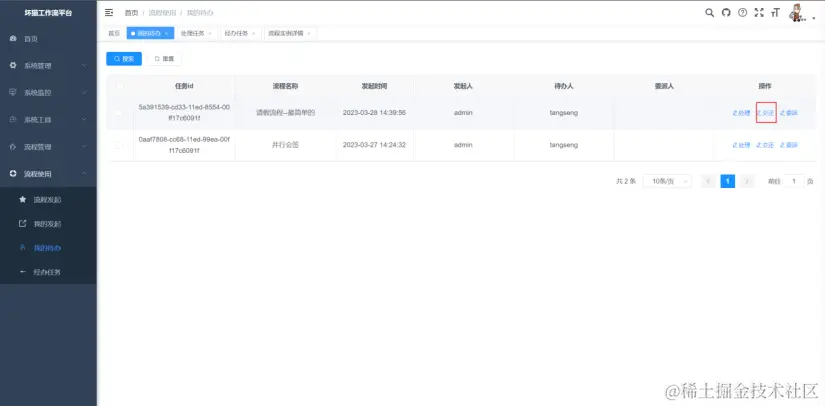
Task: Collapse the sidebar with the hamburger icon
Action: coord(109,13)
